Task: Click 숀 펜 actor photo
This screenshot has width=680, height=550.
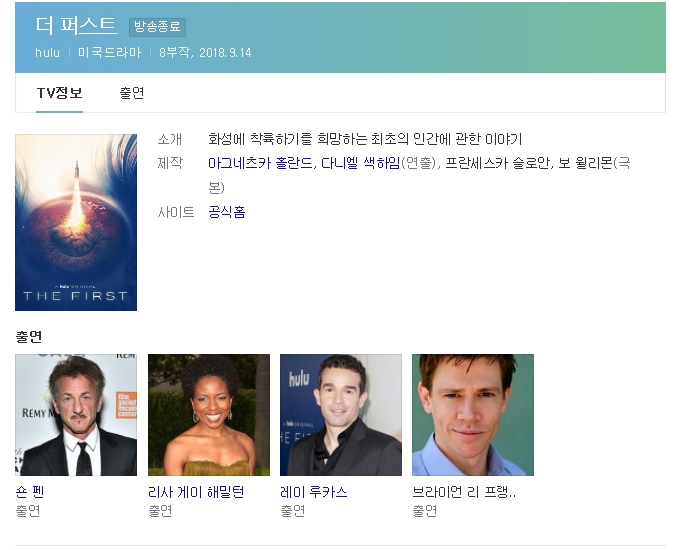Action: [x=76, y=415]
